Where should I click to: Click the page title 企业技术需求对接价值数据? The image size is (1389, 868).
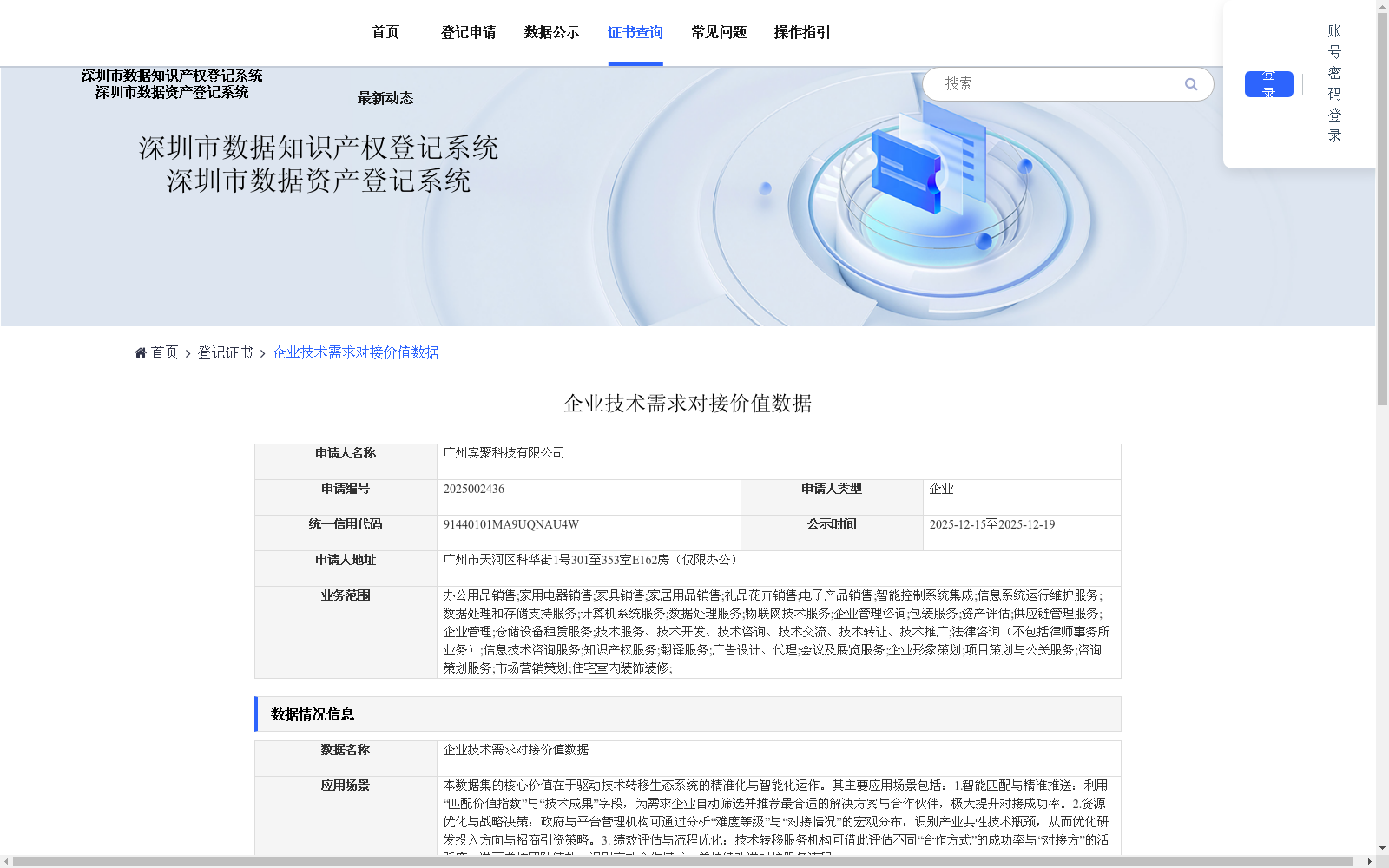[688, 404]
